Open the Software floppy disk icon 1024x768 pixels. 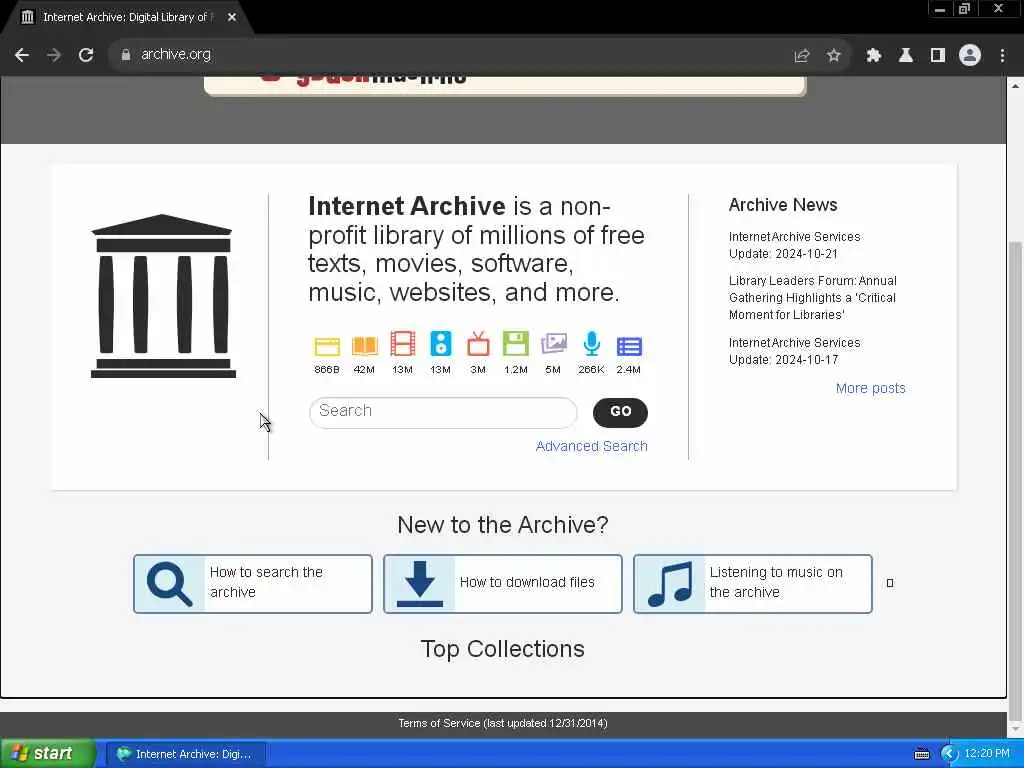point(515,344)
